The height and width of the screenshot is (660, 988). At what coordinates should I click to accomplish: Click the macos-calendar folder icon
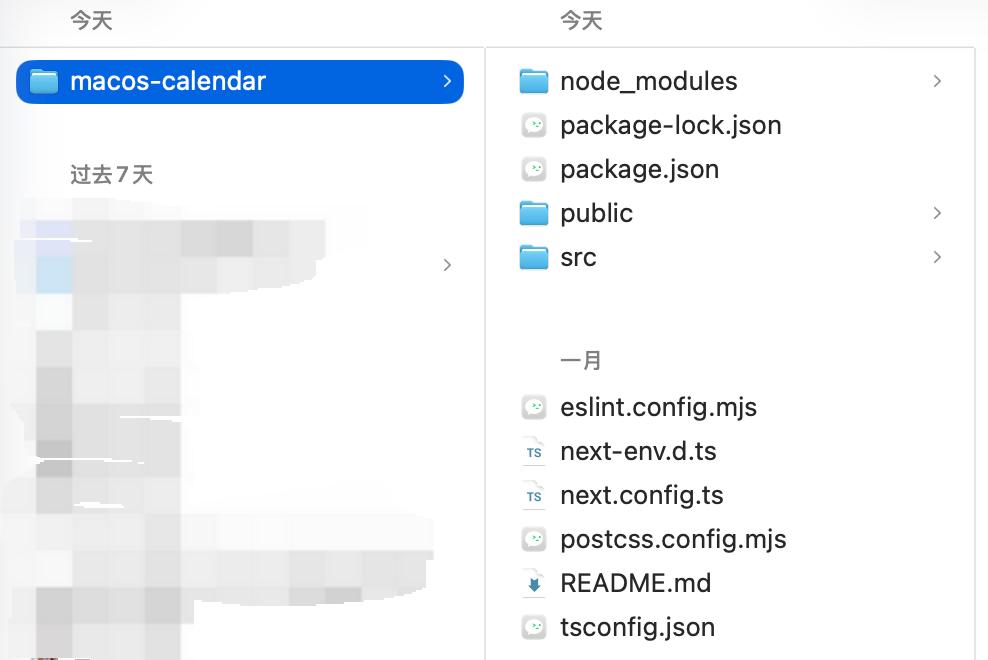tap(44, 81)
